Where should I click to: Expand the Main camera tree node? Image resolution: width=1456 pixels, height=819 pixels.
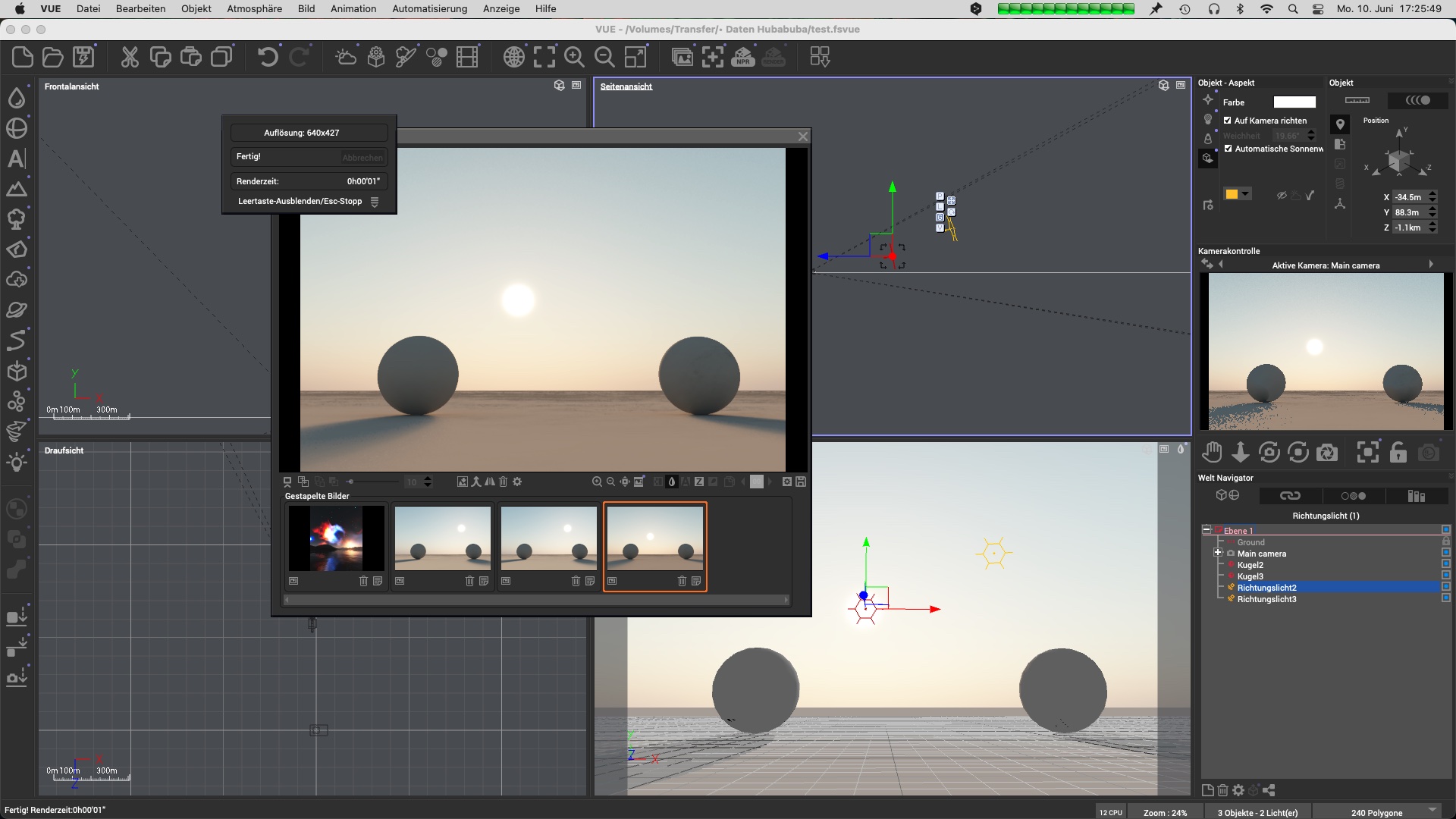coord(1218,553)
